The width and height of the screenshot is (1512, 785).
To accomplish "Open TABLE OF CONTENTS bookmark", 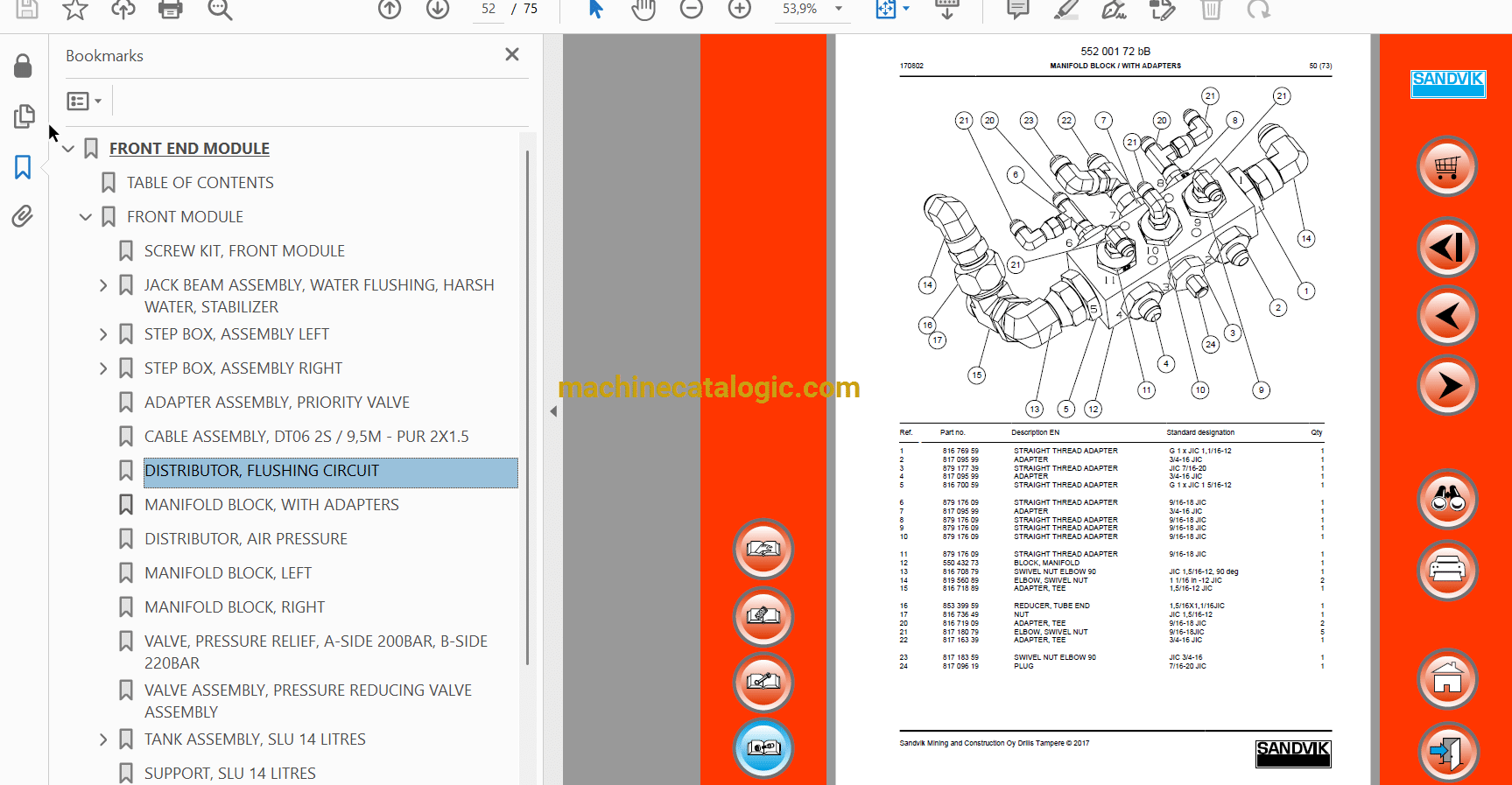I will [200, 183].
